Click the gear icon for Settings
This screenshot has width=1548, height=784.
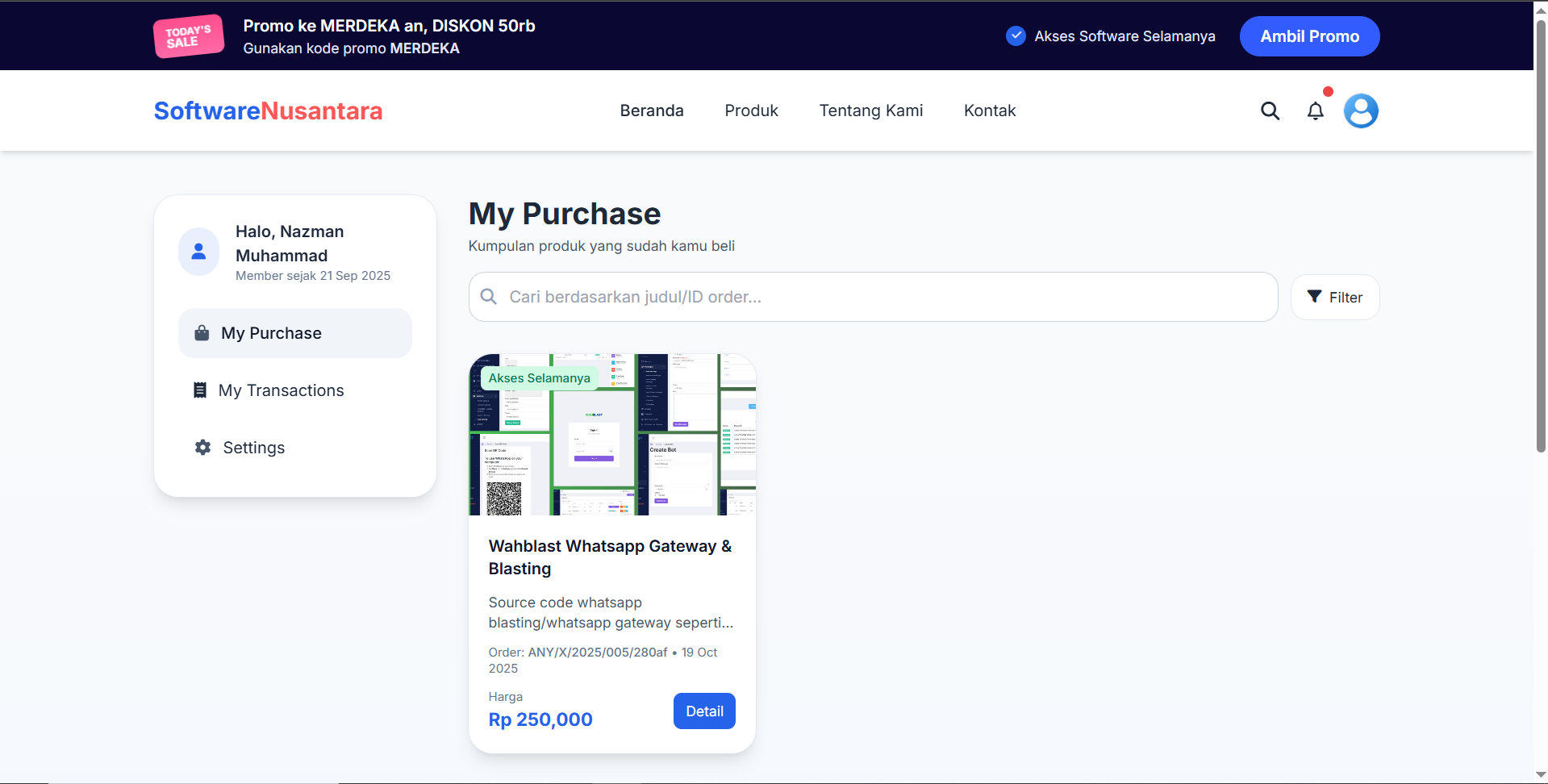(202, 448)
